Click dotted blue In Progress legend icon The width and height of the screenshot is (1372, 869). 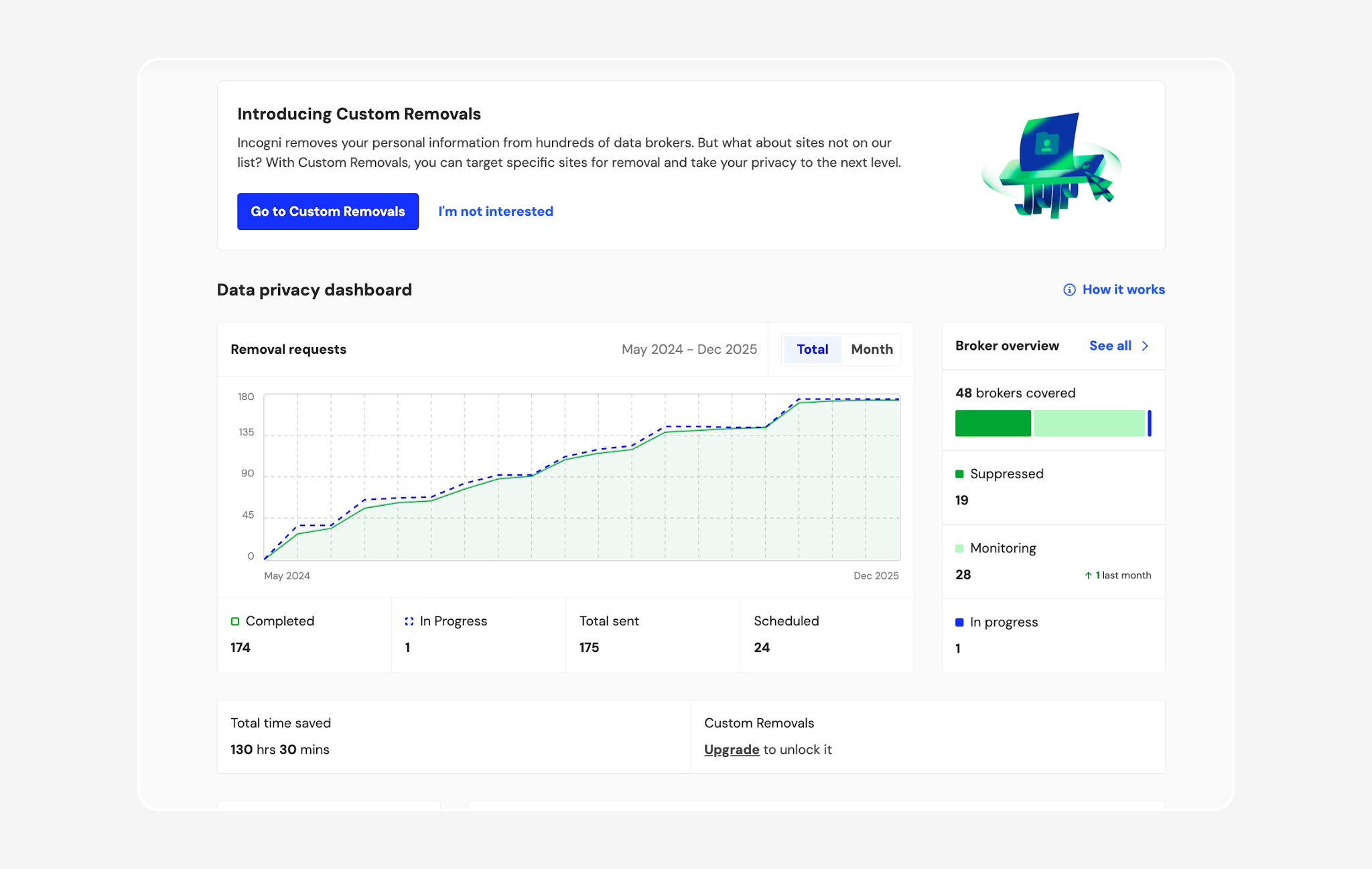[x=409, y=622]
